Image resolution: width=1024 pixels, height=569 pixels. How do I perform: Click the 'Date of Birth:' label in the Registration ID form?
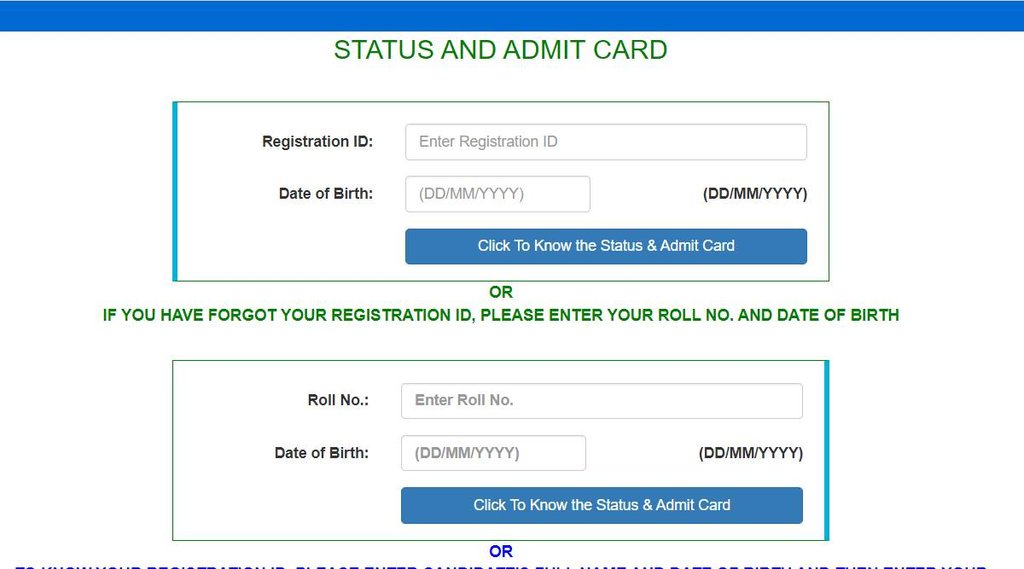point(325,194)
